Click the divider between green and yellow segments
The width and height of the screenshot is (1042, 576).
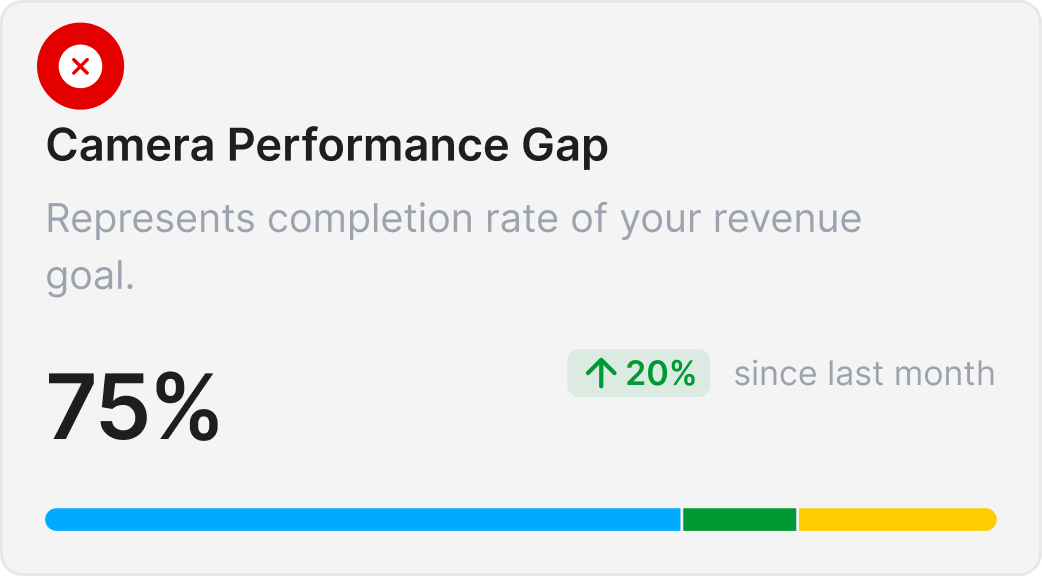(797, 519)
